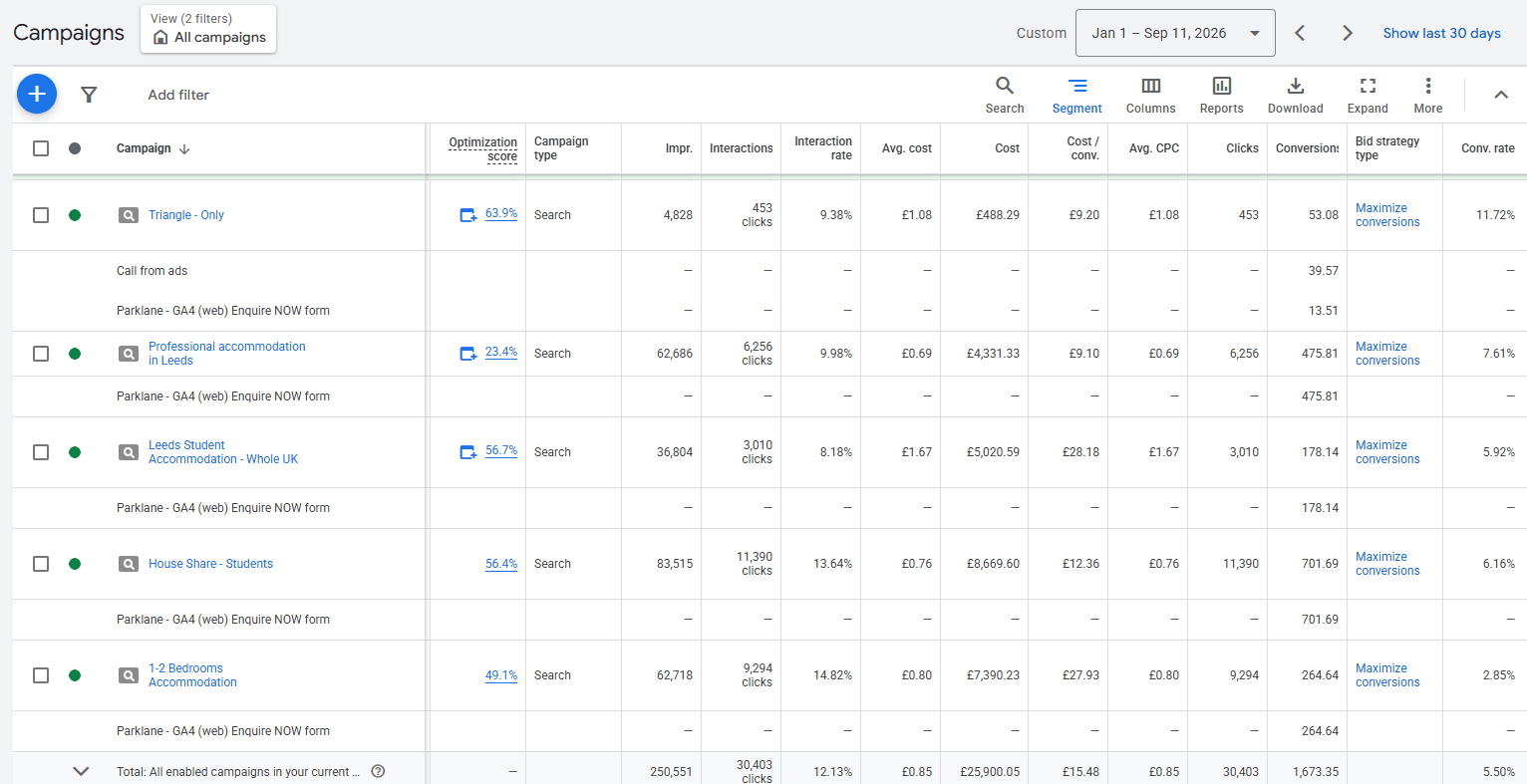Open the Columns chooser

[x=1151, y=95]
